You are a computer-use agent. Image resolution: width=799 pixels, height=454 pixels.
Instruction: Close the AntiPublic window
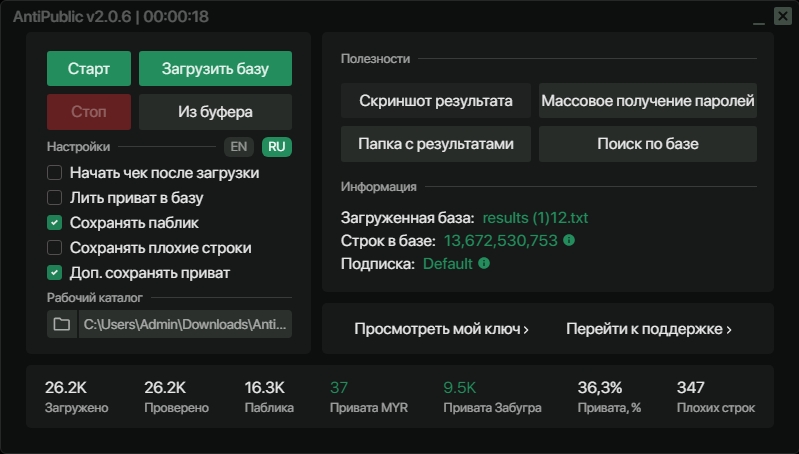point(782,16)
